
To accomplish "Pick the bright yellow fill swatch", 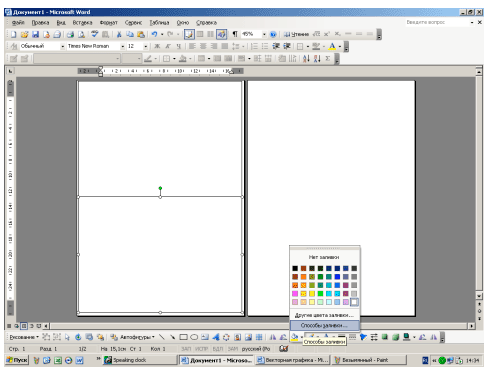I will click(x=312, y=294).
